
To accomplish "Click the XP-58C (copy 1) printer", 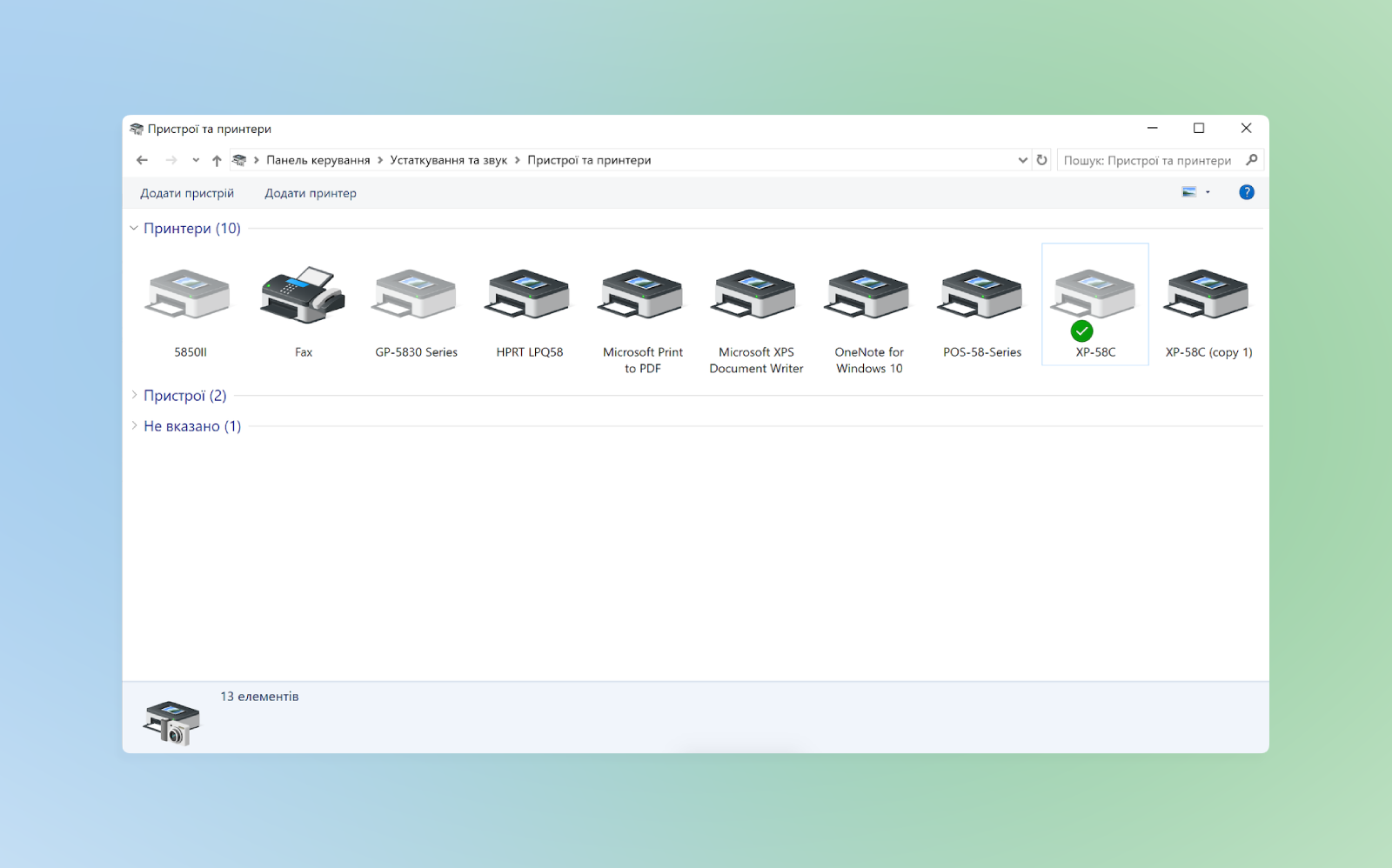I will point(1208,296).
